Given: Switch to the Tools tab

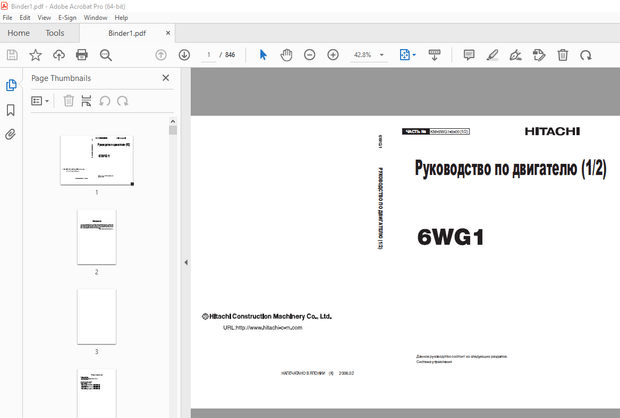Looking at the screenshot, I should point(55,33).
